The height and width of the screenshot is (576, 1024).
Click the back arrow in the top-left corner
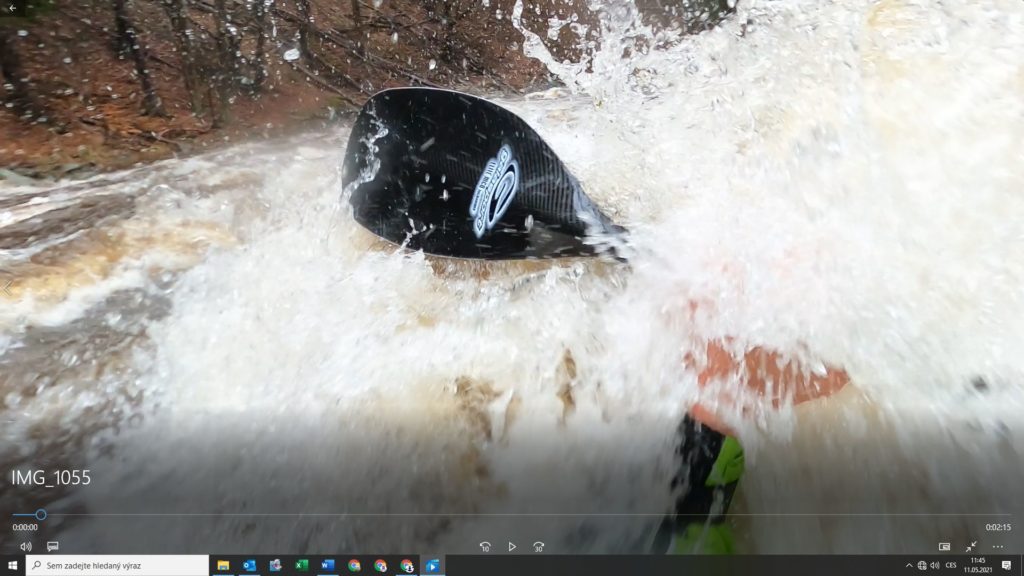coord(12,8)
